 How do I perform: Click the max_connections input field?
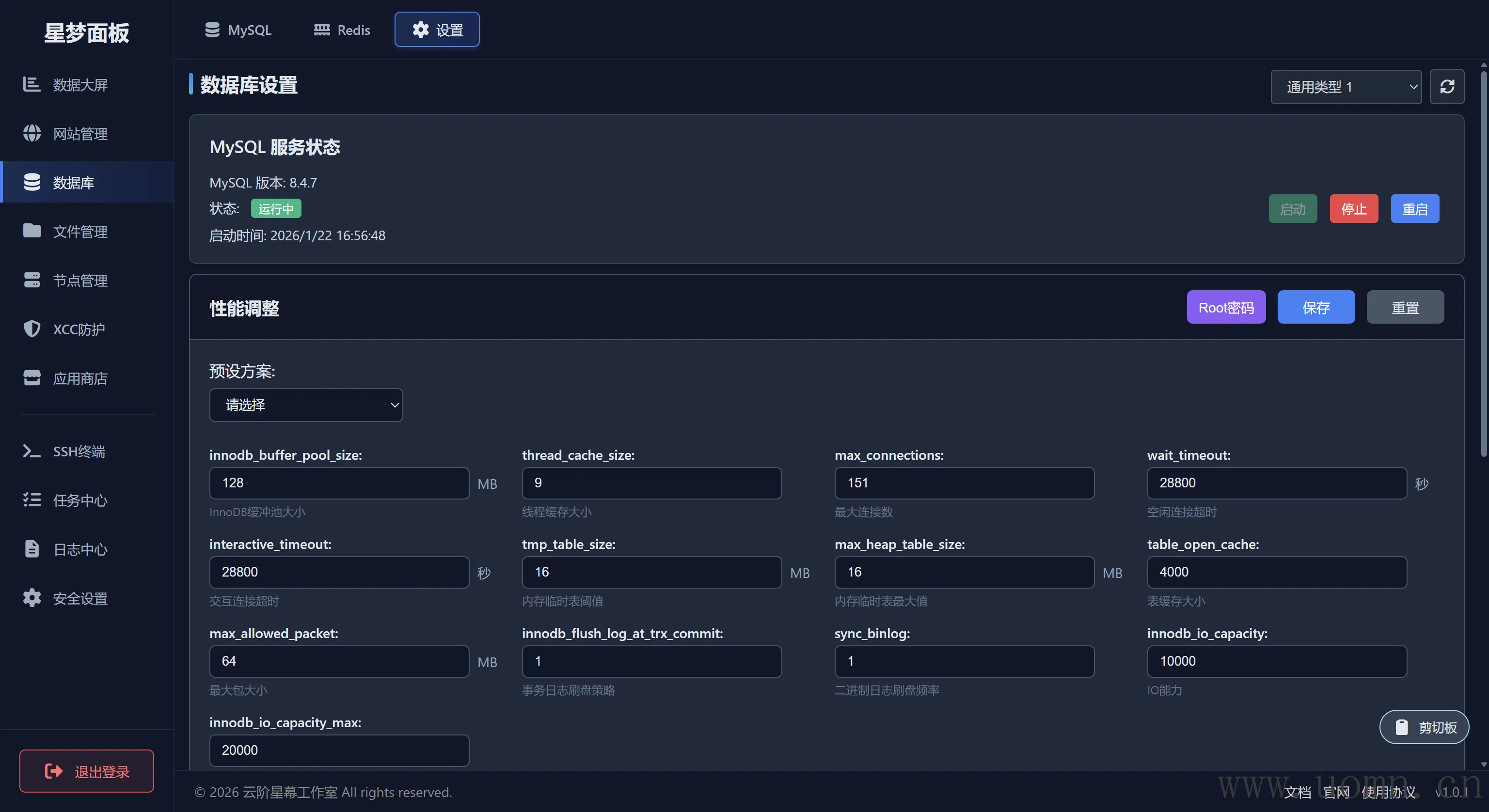click(964, 483)
